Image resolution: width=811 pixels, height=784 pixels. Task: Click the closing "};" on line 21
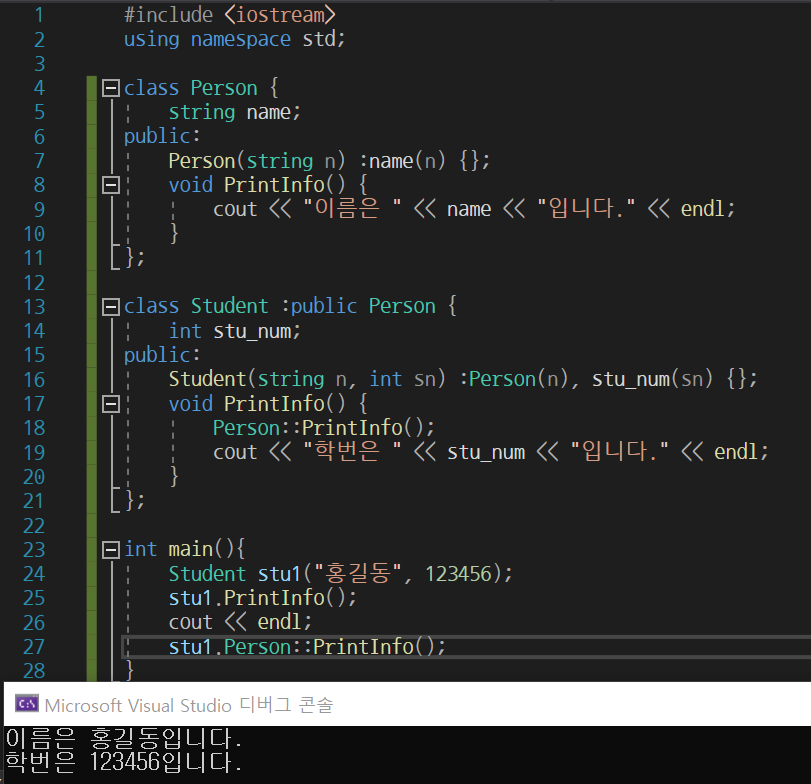(x=135, y=500)
